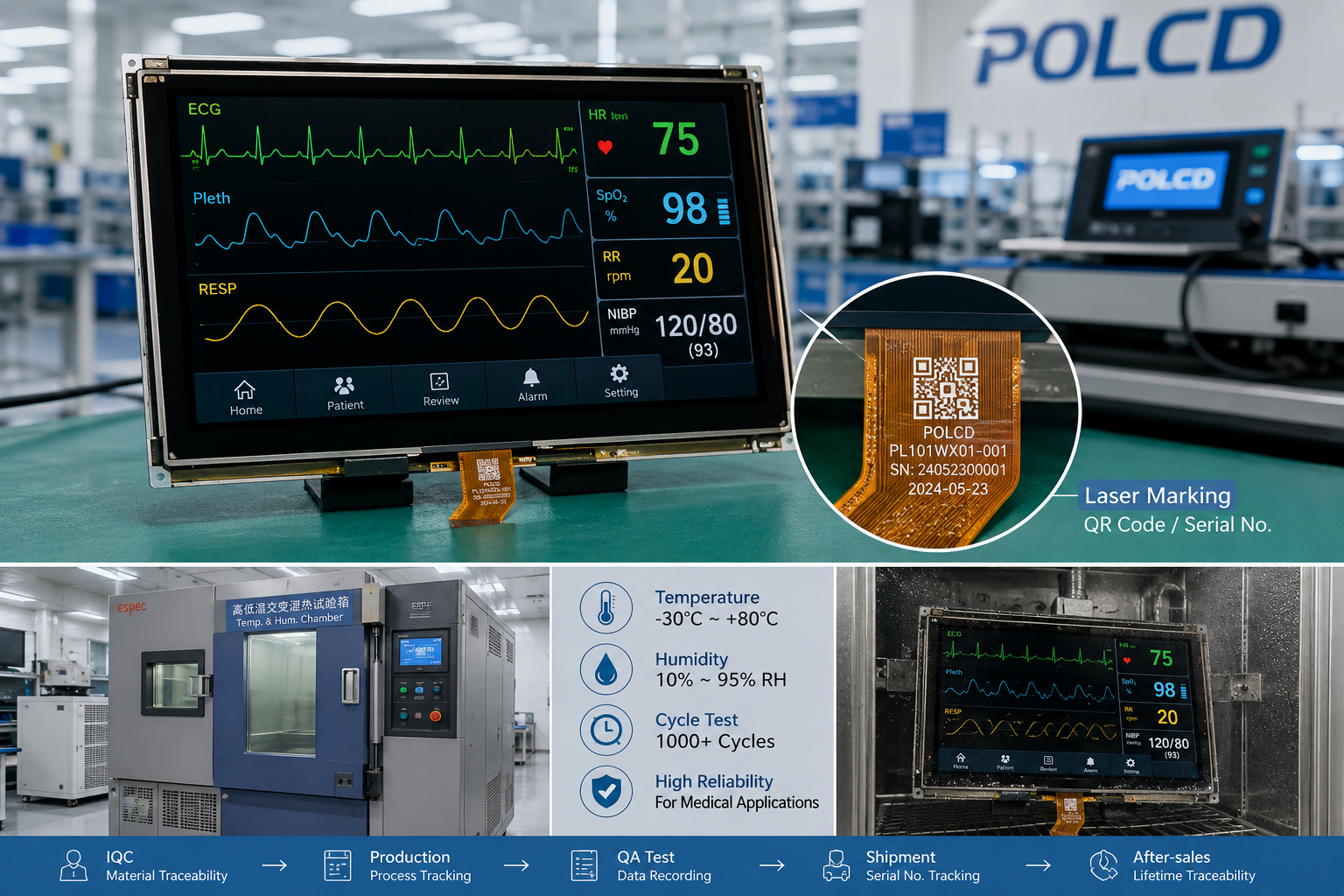
Task: Click 'Material Traceability' in footer
Action: coord(166,876)
